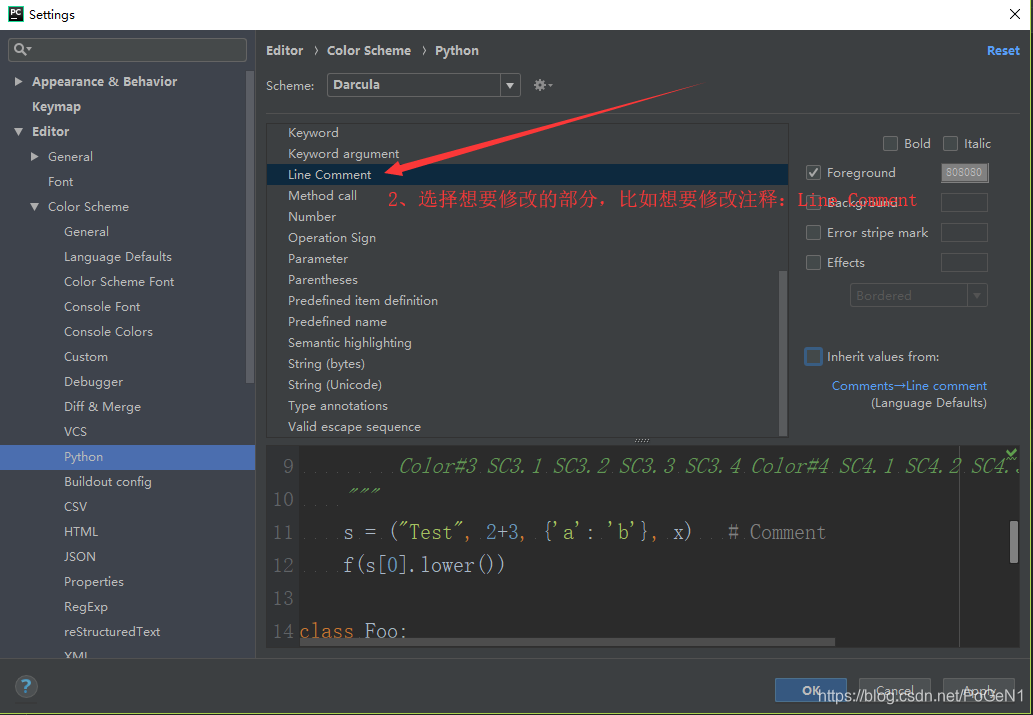Click Editor in breadcrumb
The image size is (1033, 715).
pyautogui.click(x=285, y=51)
